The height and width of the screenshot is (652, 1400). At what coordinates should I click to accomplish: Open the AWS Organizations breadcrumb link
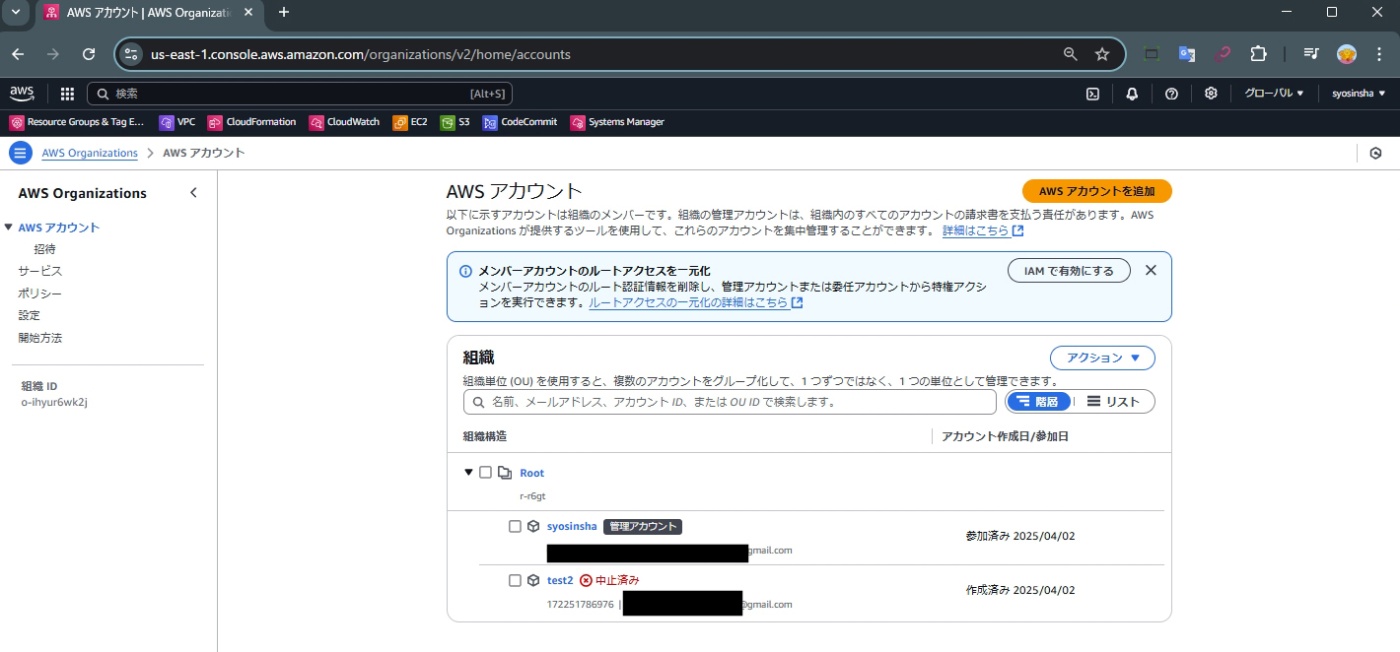pyautogui.click(x=90, y=153)
